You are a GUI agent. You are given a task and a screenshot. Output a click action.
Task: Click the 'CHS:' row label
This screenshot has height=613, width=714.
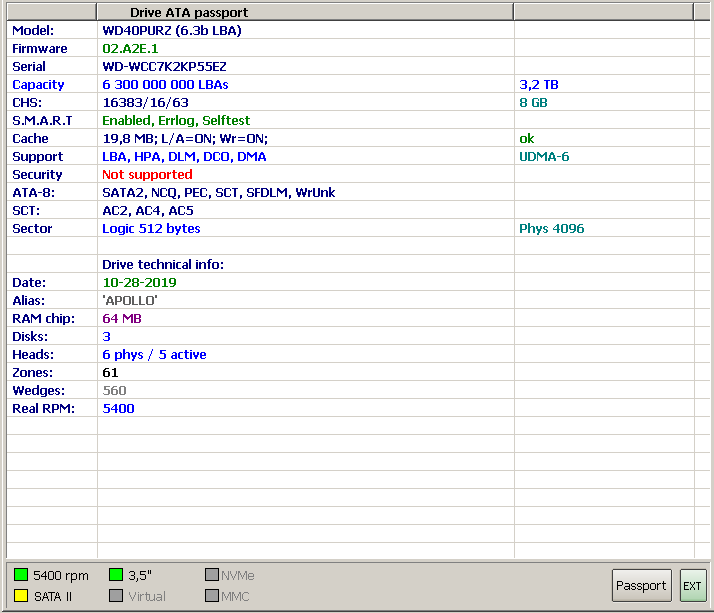27,102
